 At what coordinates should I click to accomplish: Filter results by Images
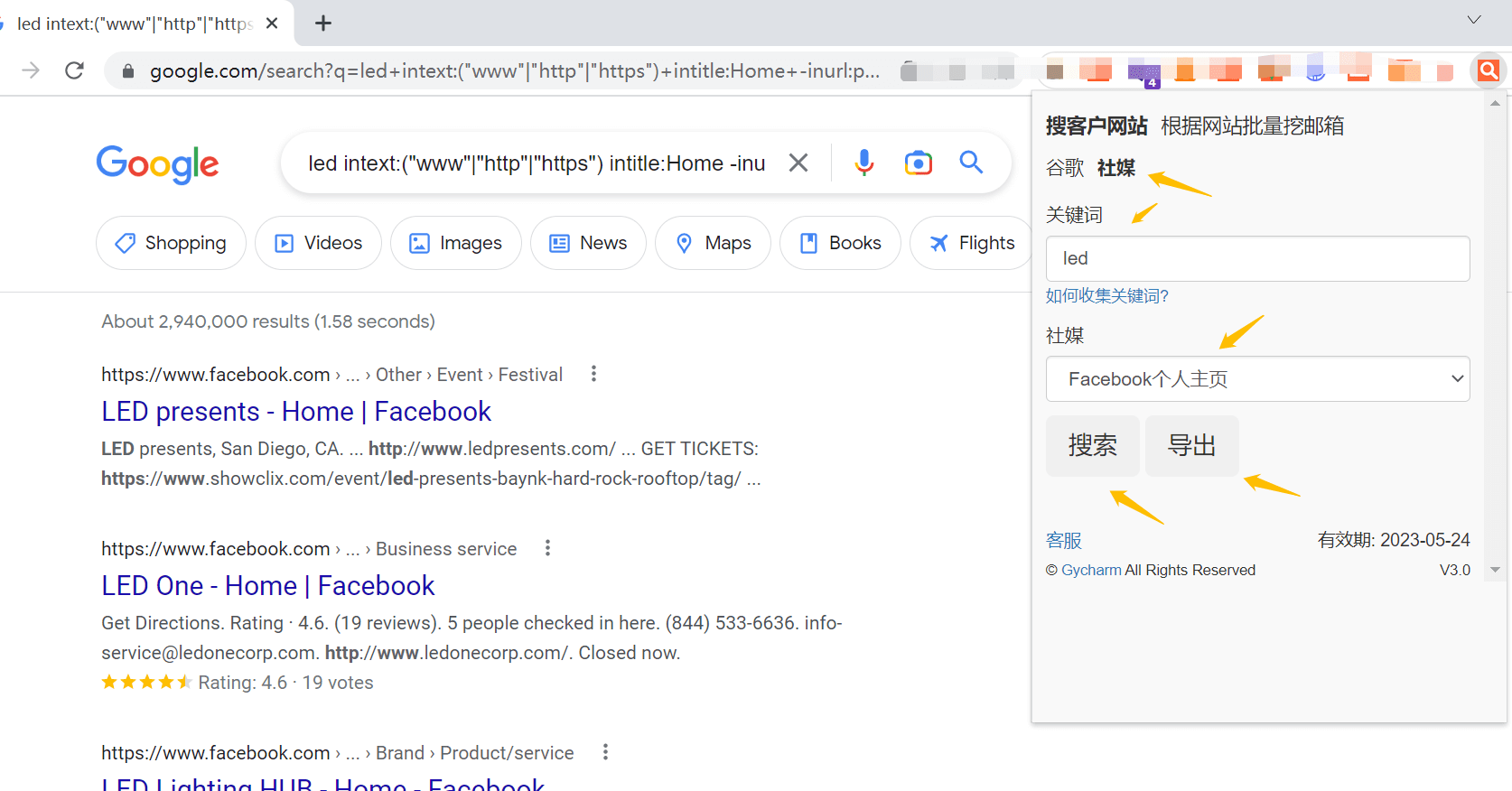tap(456, 243)
